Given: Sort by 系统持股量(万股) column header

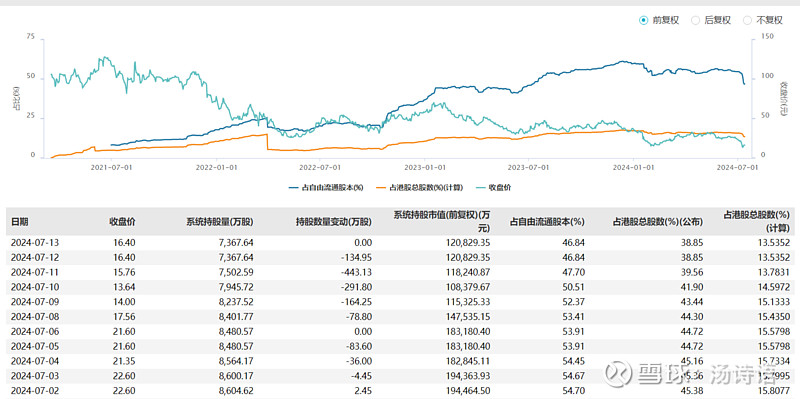Looking at the screenshot, I should click(x=219, y=222).
